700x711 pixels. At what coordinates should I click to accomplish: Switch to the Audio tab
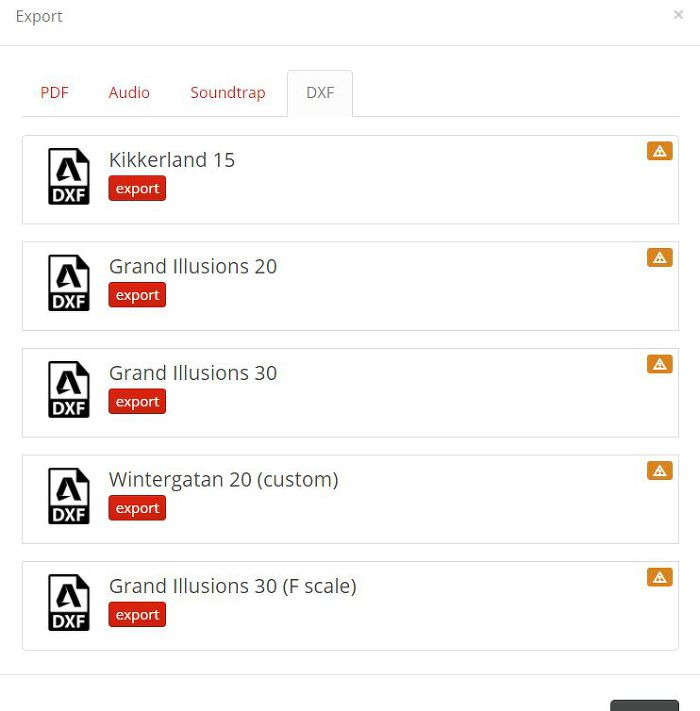point(129,93)
